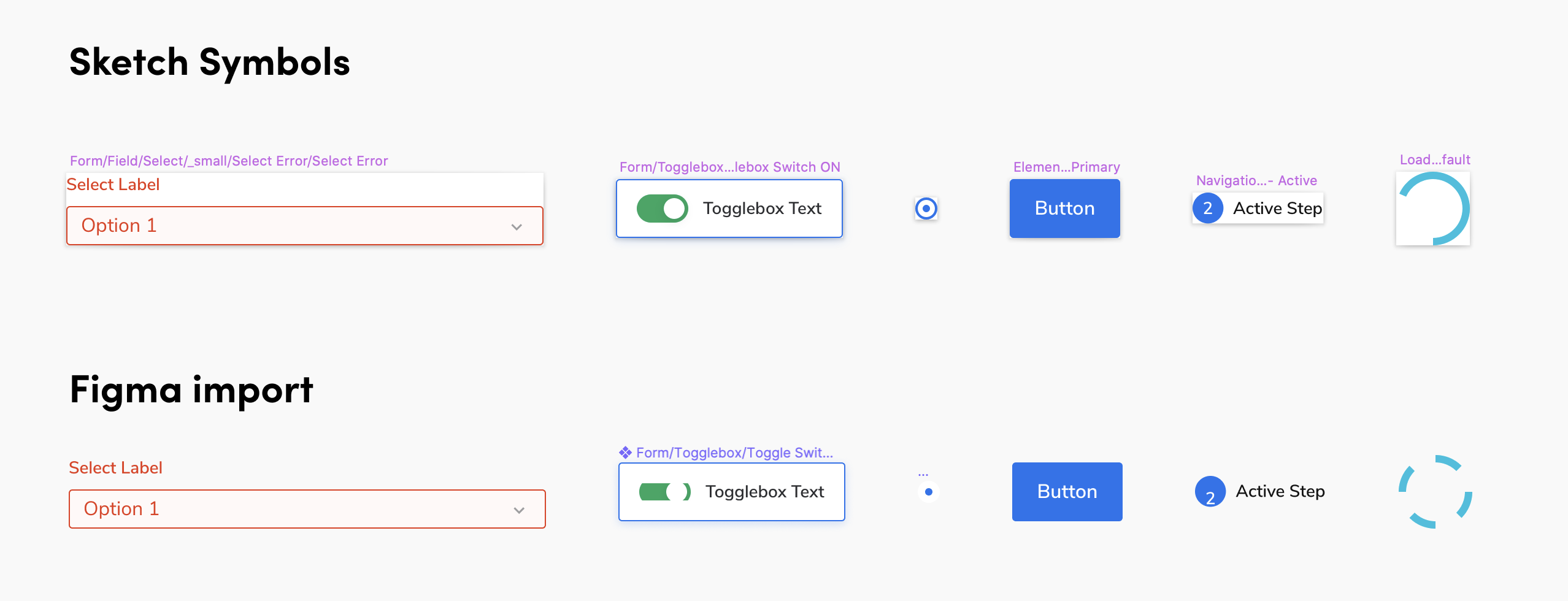Click the step 2 circle in Sketch Symbols
Image resolution: width=1568 pixels, height=601 pixels.
(1208, 209)
